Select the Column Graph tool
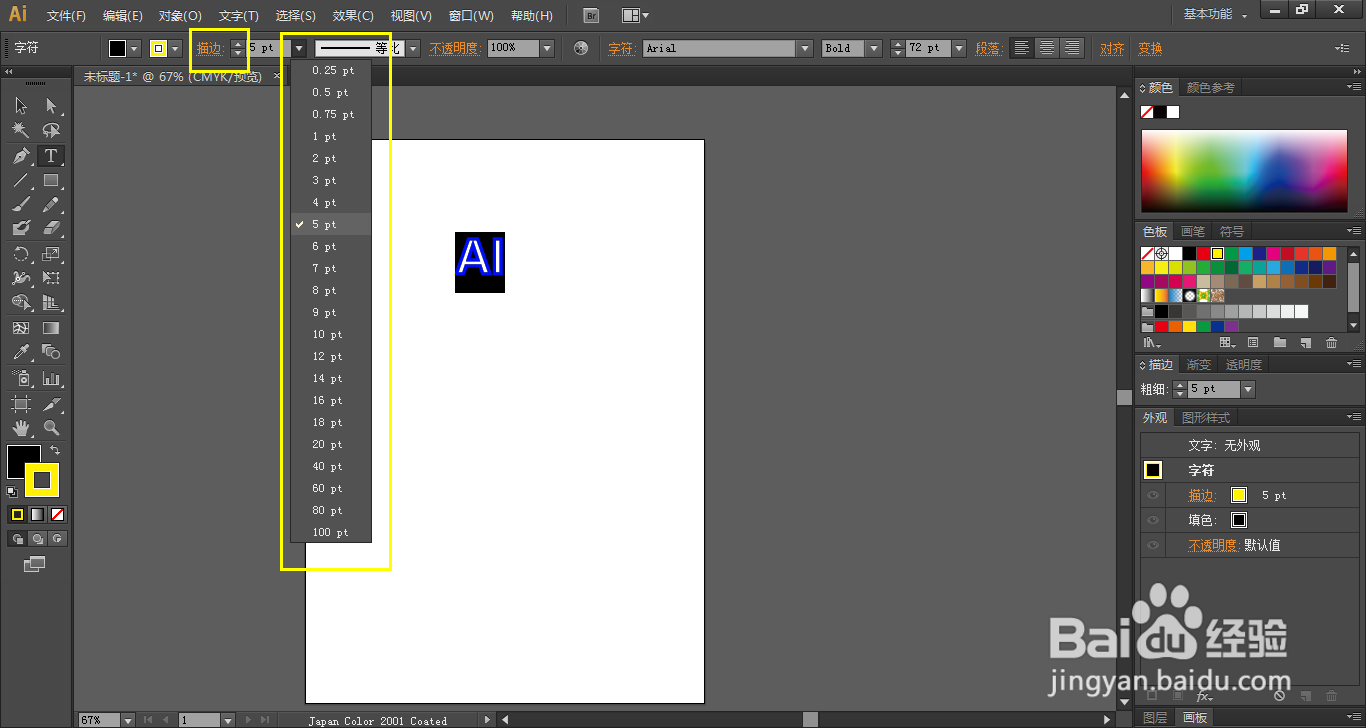 (51, 379)
